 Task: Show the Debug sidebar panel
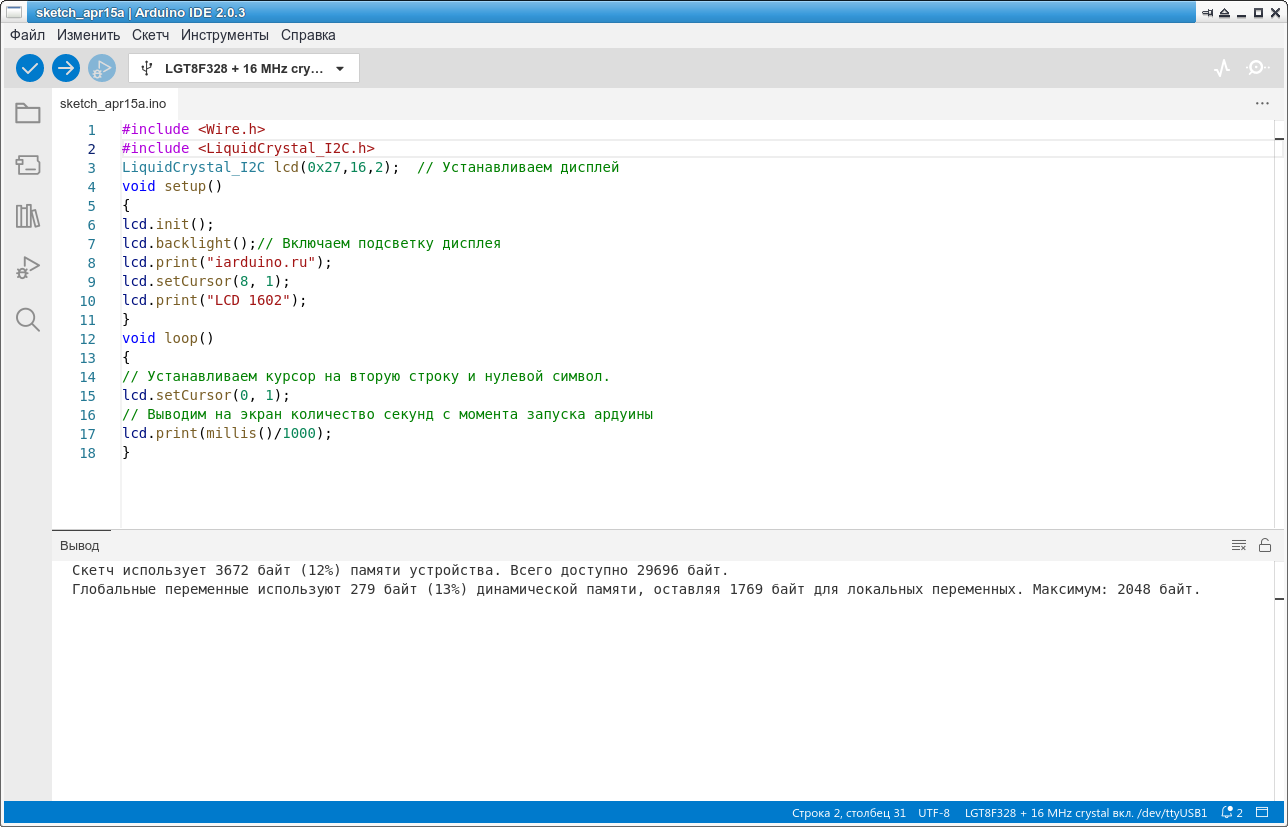pyautogui.click(x=28, y=268)
